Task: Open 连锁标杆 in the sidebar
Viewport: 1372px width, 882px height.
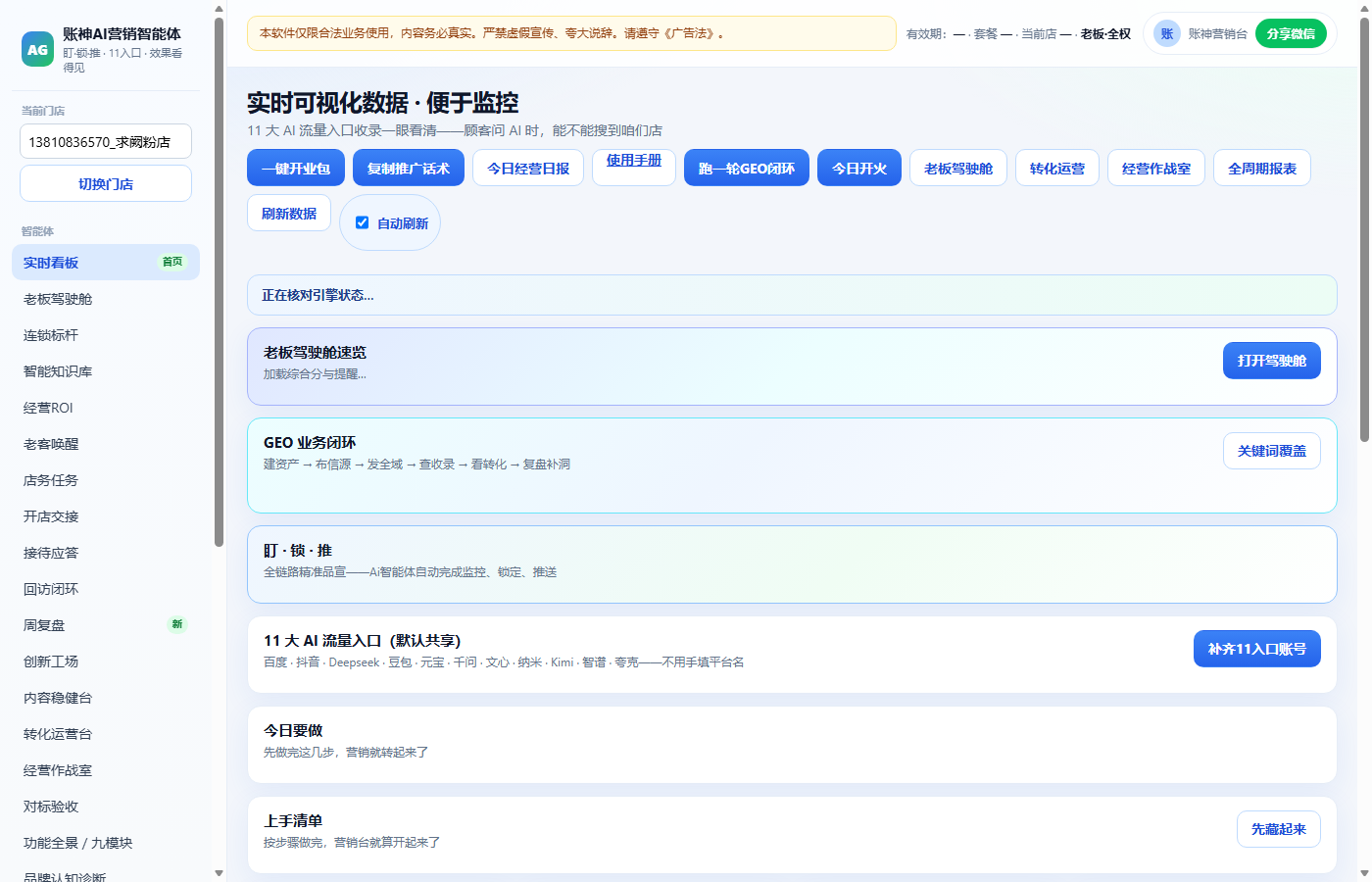Action: 106,334
